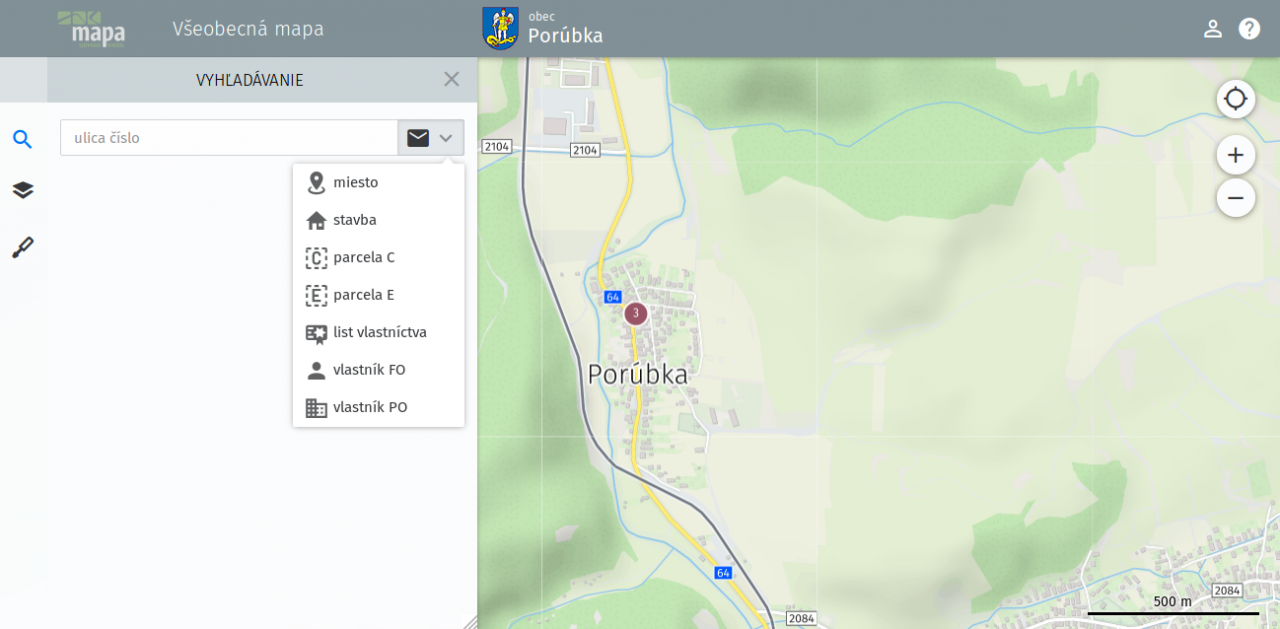Zoom out the map with minus button
The height and width of the screenshot is (629, 1280).
pyautogui.click(x=1235, y=198)
